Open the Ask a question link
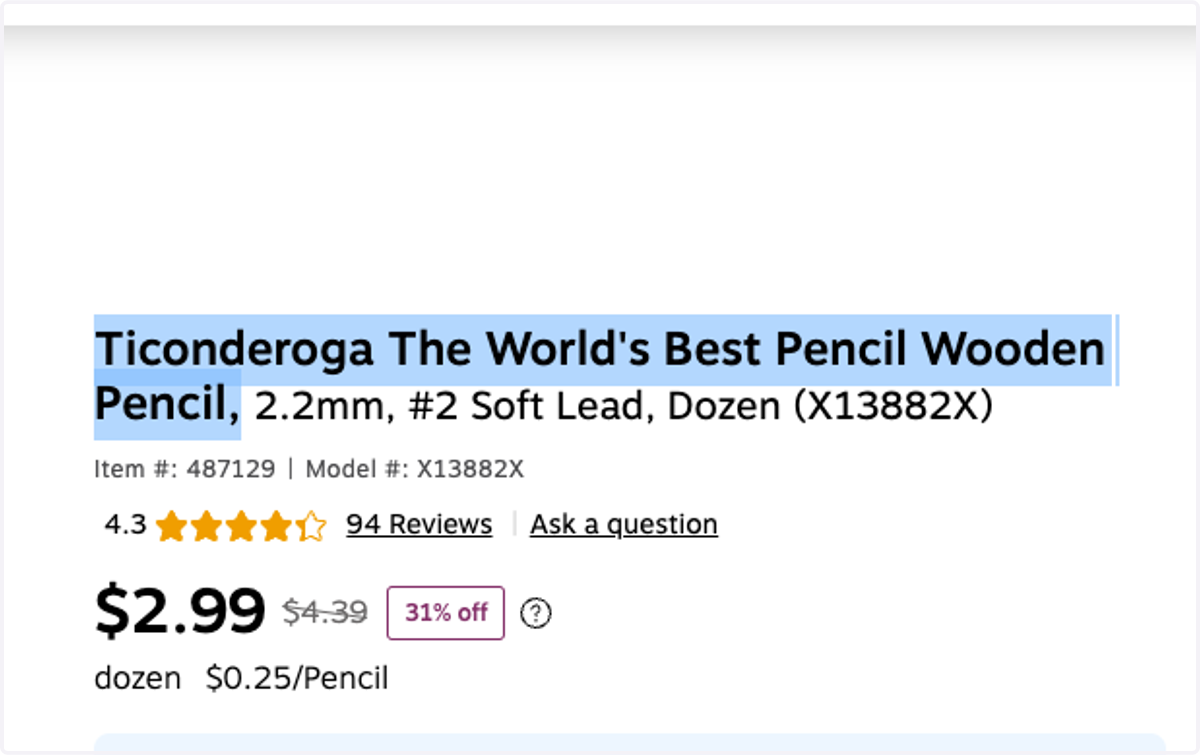The image size is (1200, 755). [624, 524]
